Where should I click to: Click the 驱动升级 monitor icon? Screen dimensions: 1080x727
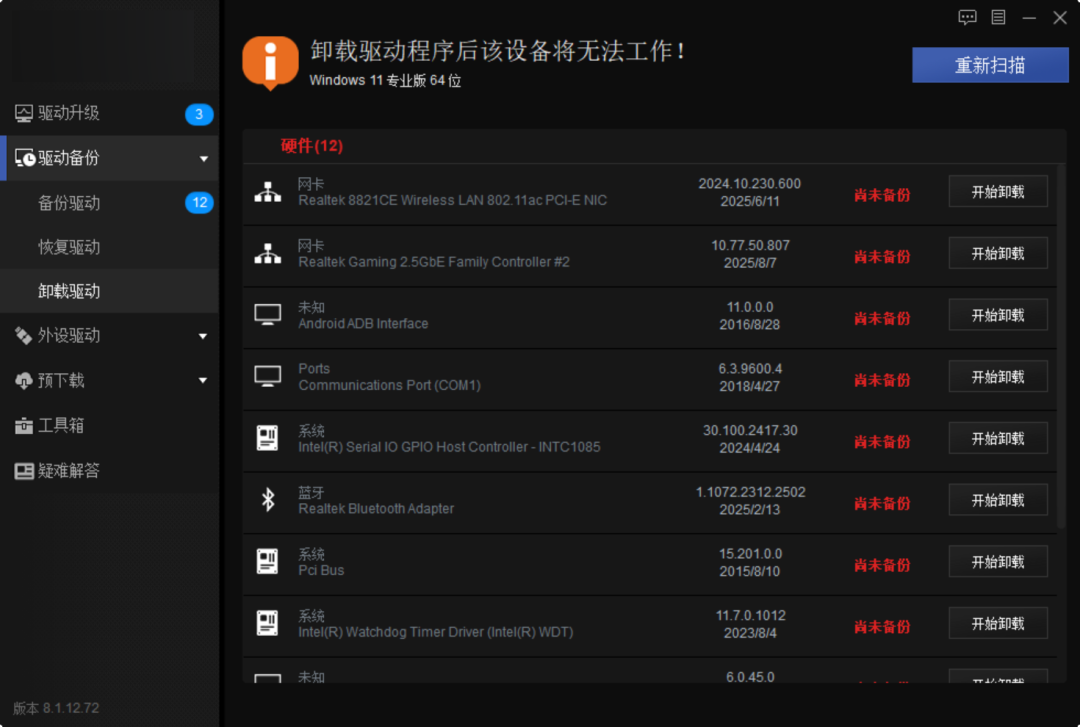pyautogui.click(x=24, y=113)
